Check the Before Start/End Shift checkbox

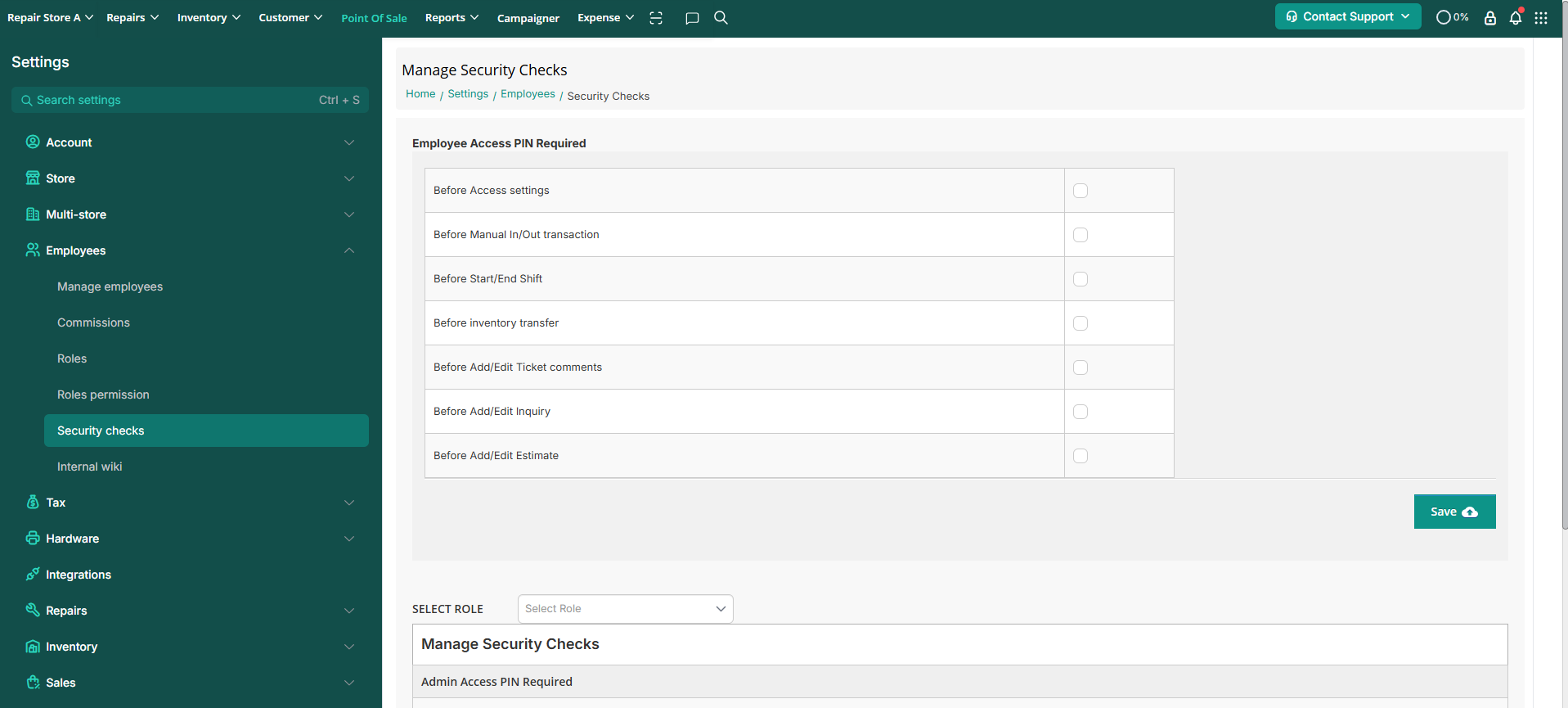coord(1081,279)
